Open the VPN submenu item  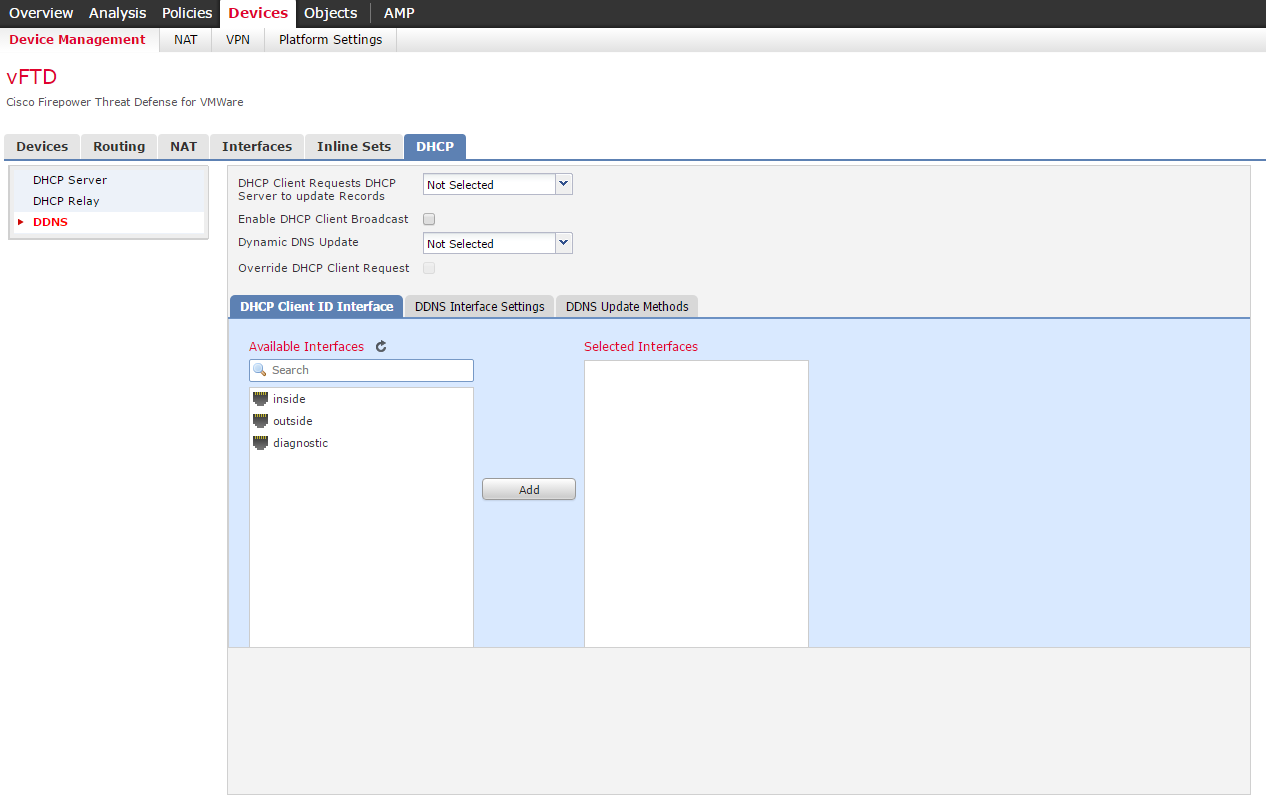click(x=238, y=40)
